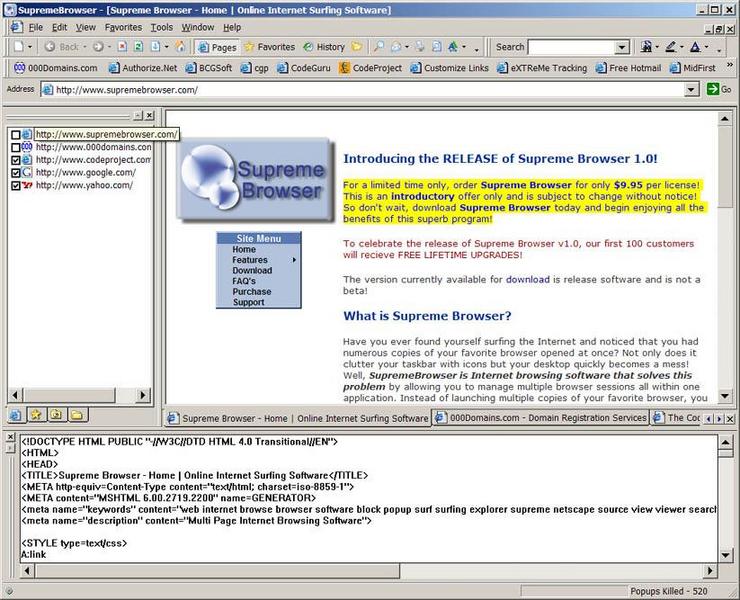This screenshot has height=600, width=740.
Task: Click the font color A icon
Action: pyautogui.click(x=695, y=47)
